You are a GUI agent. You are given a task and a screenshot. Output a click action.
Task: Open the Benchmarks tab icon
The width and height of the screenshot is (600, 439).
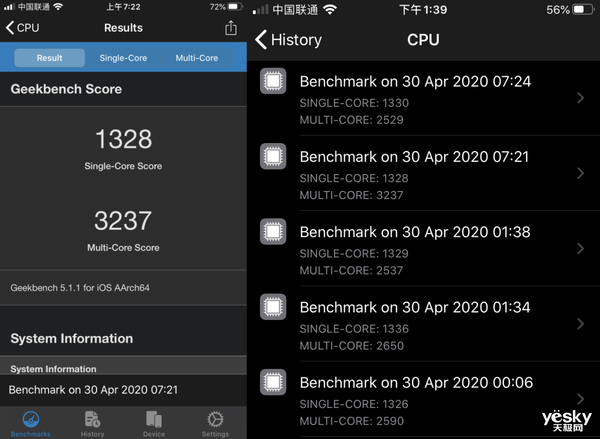(30, 421)
